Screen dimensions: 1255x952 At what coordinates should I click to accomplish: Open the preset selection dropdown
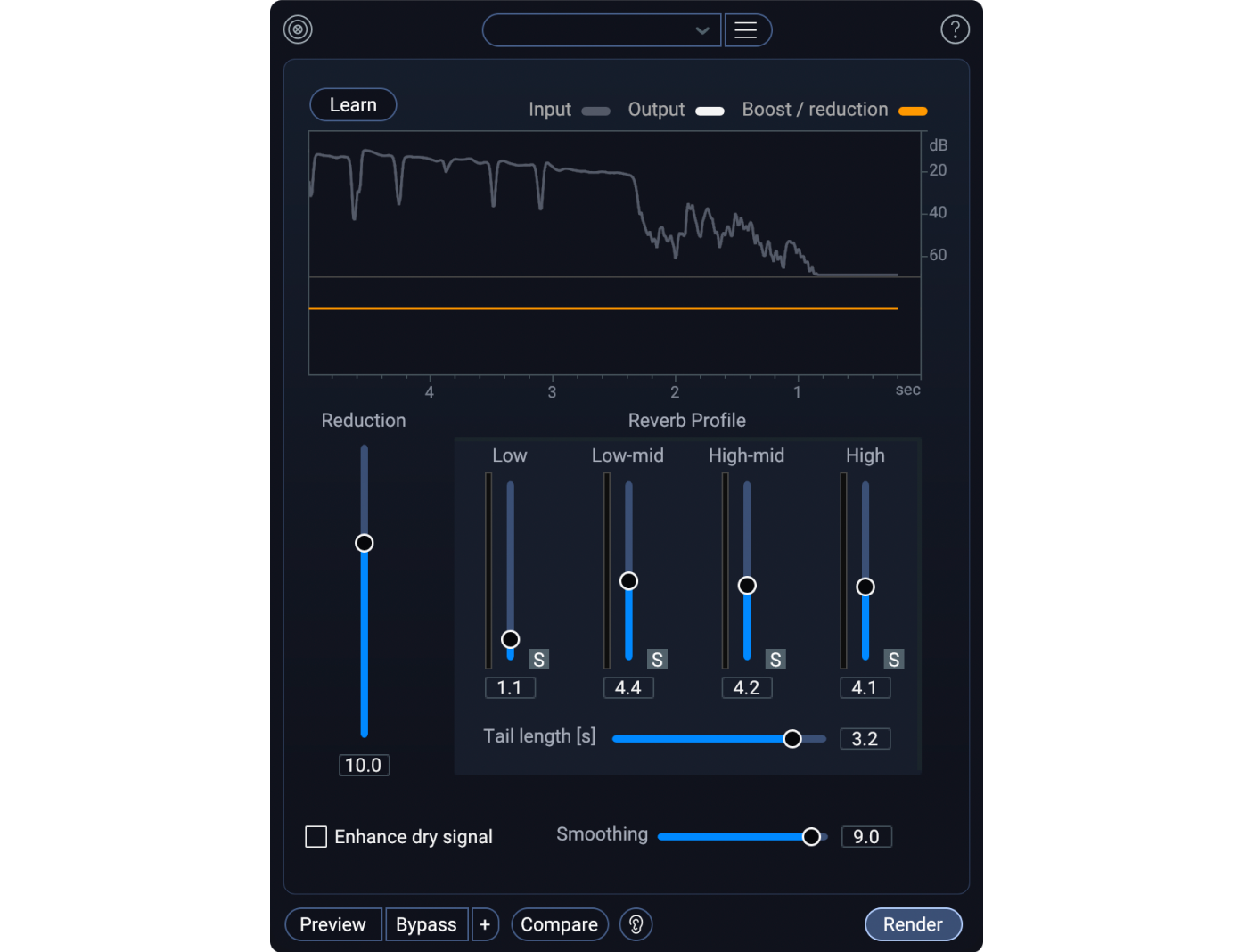(601, 29)
